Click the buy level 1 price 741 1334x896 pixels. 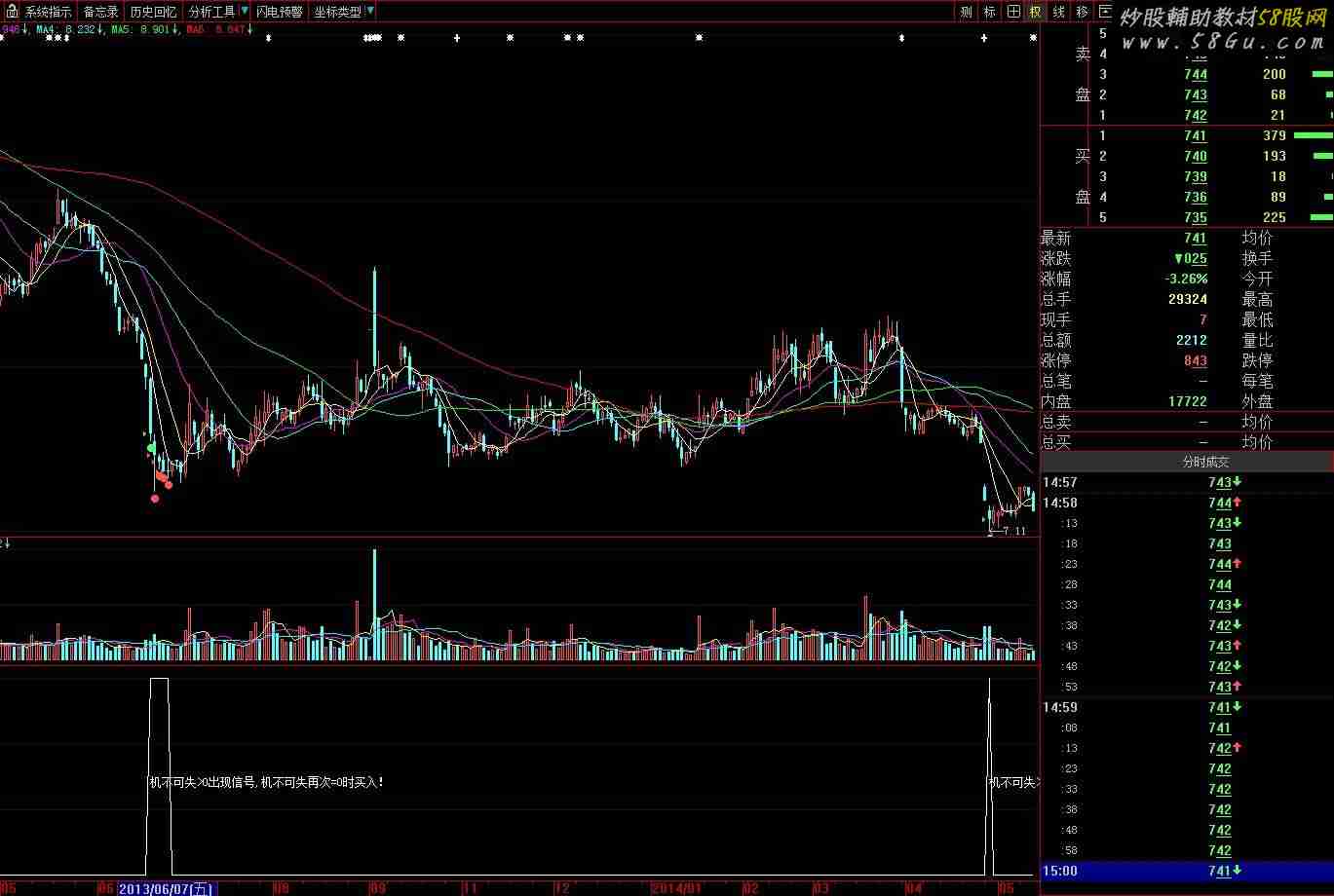click(x=1195, y=135)
